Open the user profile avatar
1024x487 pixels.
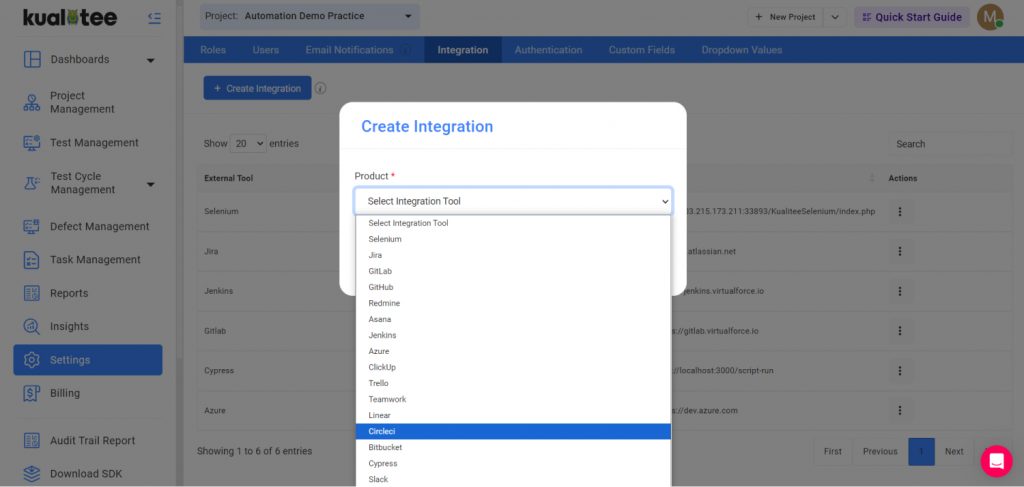[x=990, y=17]
